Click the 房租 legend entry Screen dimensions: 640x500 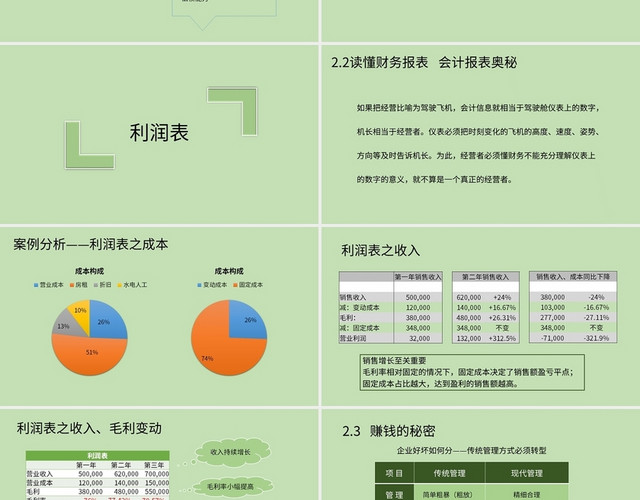pyautogui.click(x=78, y=285)
